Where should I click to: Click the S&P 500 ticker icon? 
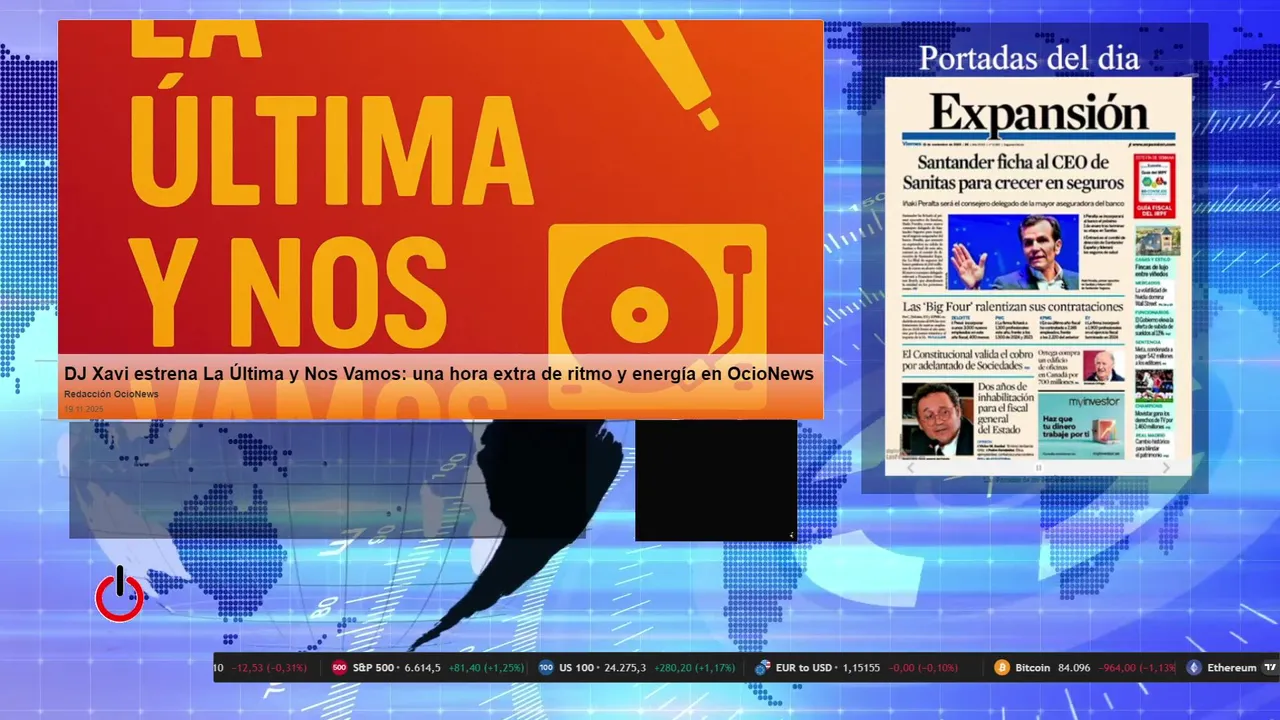[339, 667]
